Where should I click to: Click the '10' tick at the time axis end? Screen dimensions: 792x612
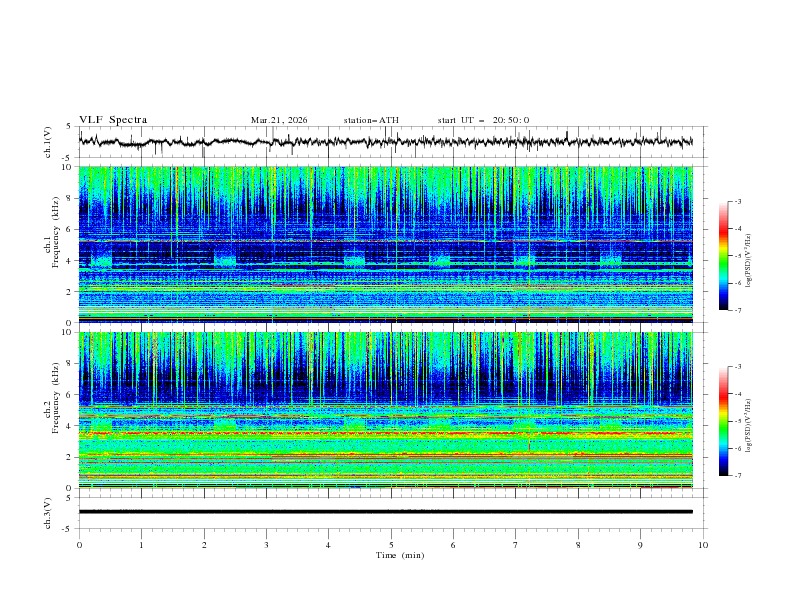pyautogui.click(x=703, y=545)
